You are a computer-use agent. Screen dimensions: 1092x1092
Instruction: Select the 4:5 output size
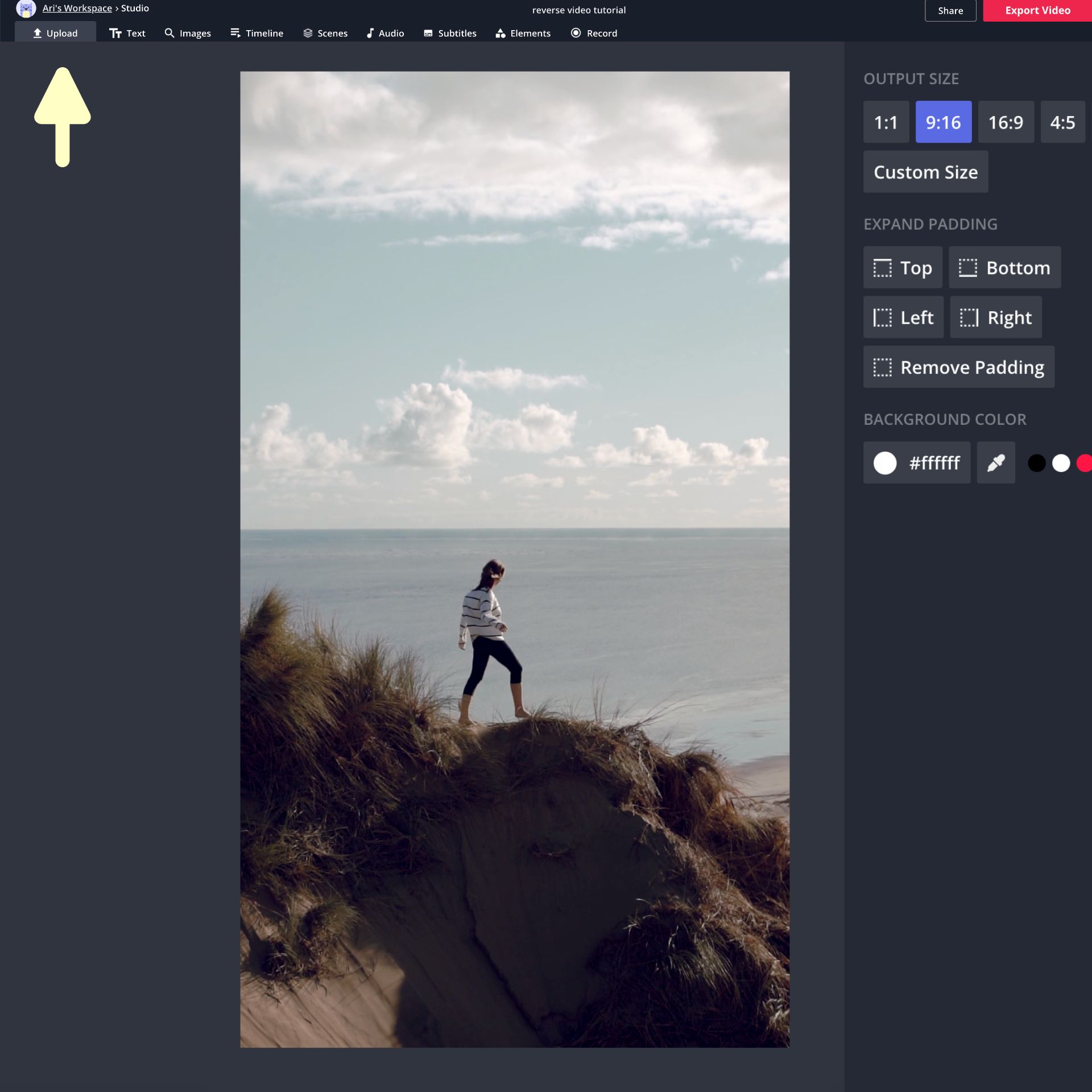(x=1062, y=122)
